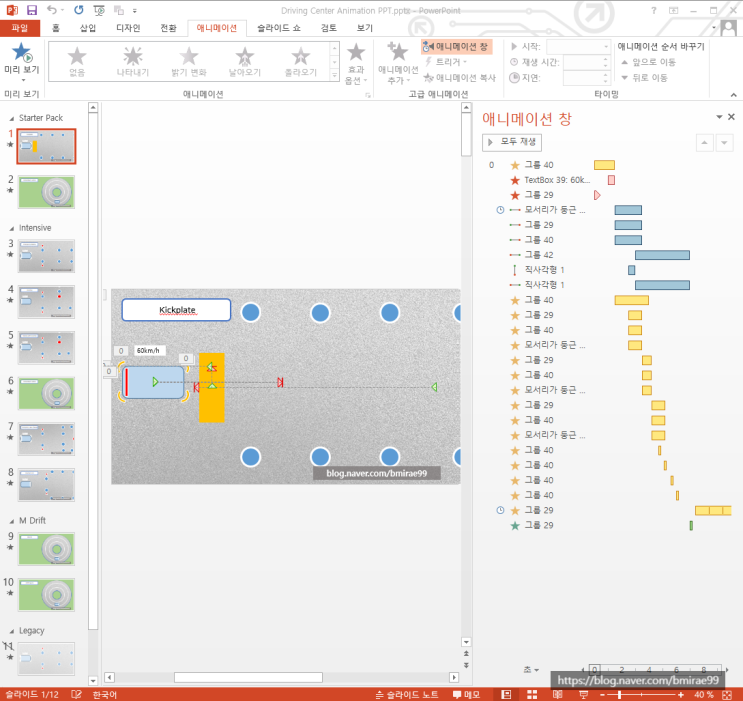
Task: Collapse the ribbon with chevron
Action: 734,95
